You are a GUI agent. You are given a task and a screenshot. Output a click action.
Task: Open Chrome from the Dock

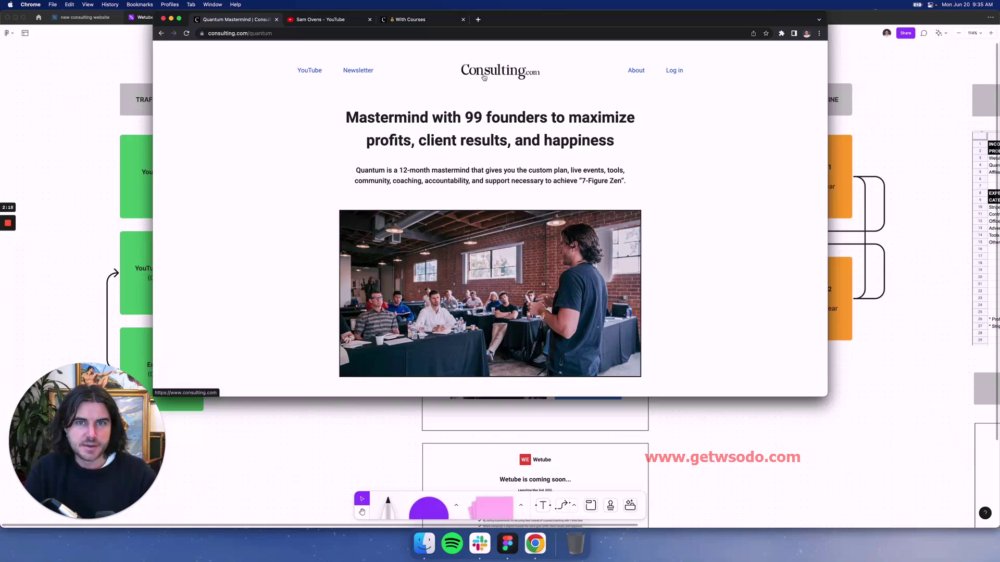click(535, 543)
